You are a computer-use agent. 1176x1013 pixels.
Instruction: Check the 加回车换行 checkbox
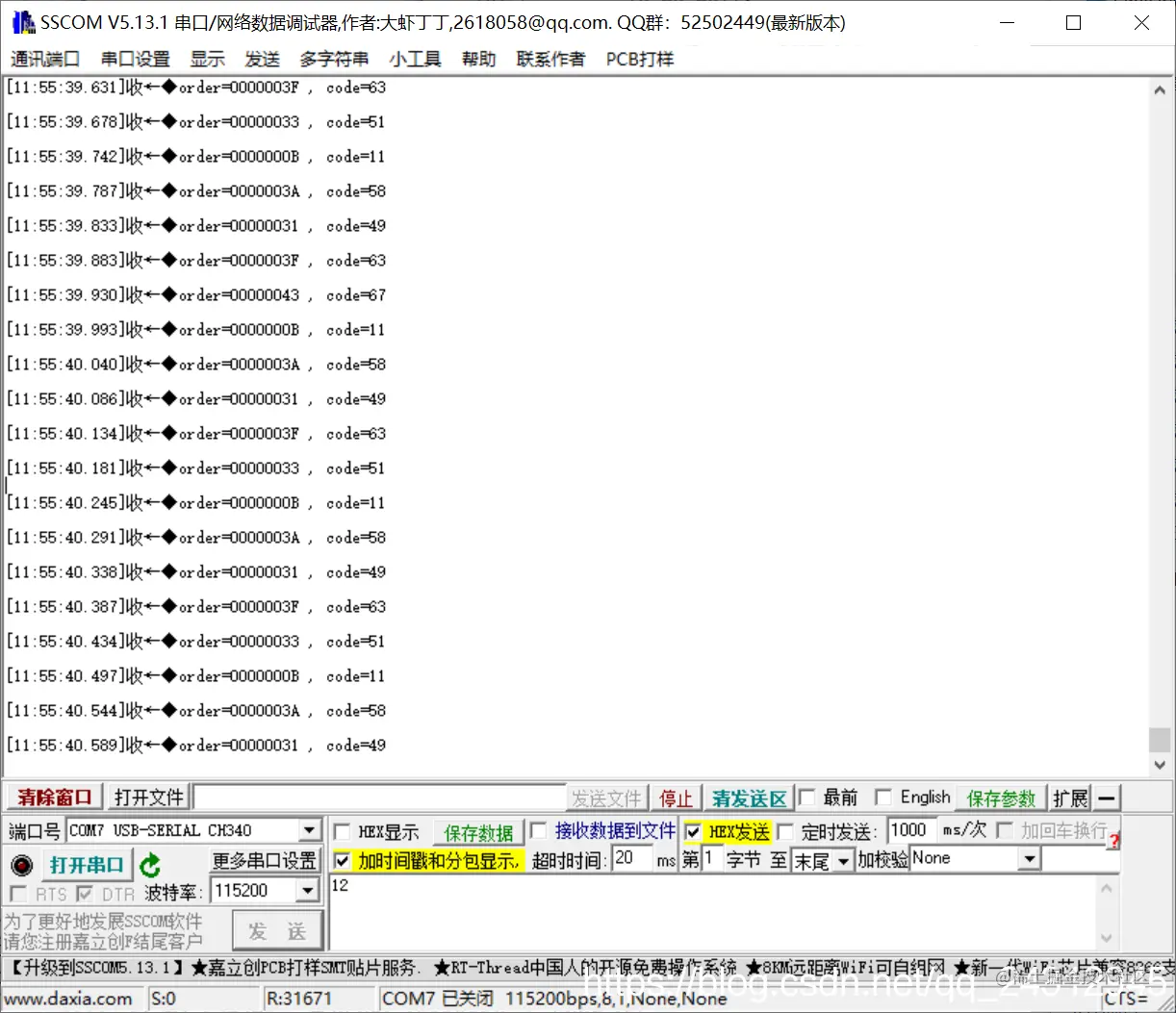(1005, 830)
